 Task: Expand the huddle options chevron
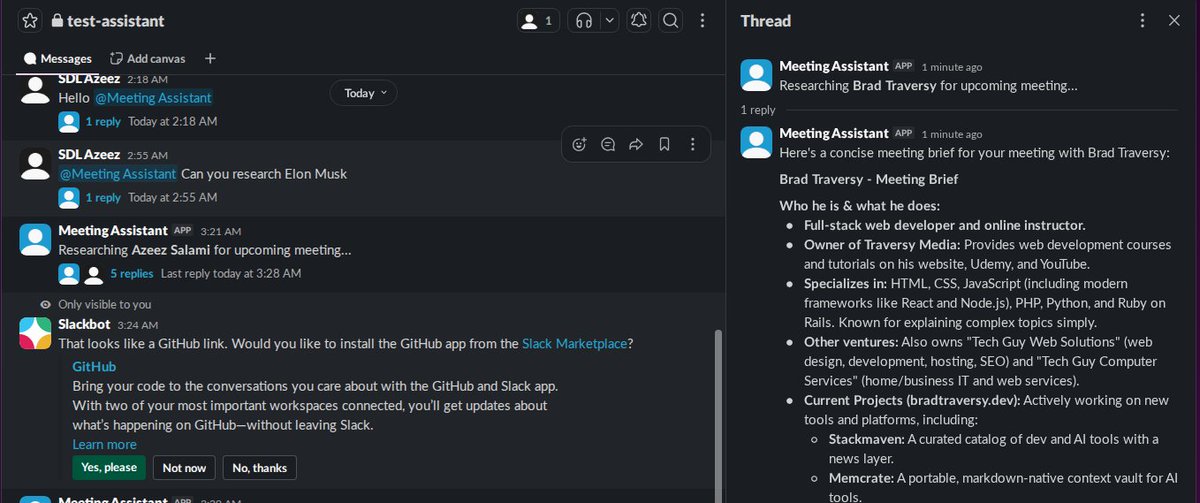point(609,20)
